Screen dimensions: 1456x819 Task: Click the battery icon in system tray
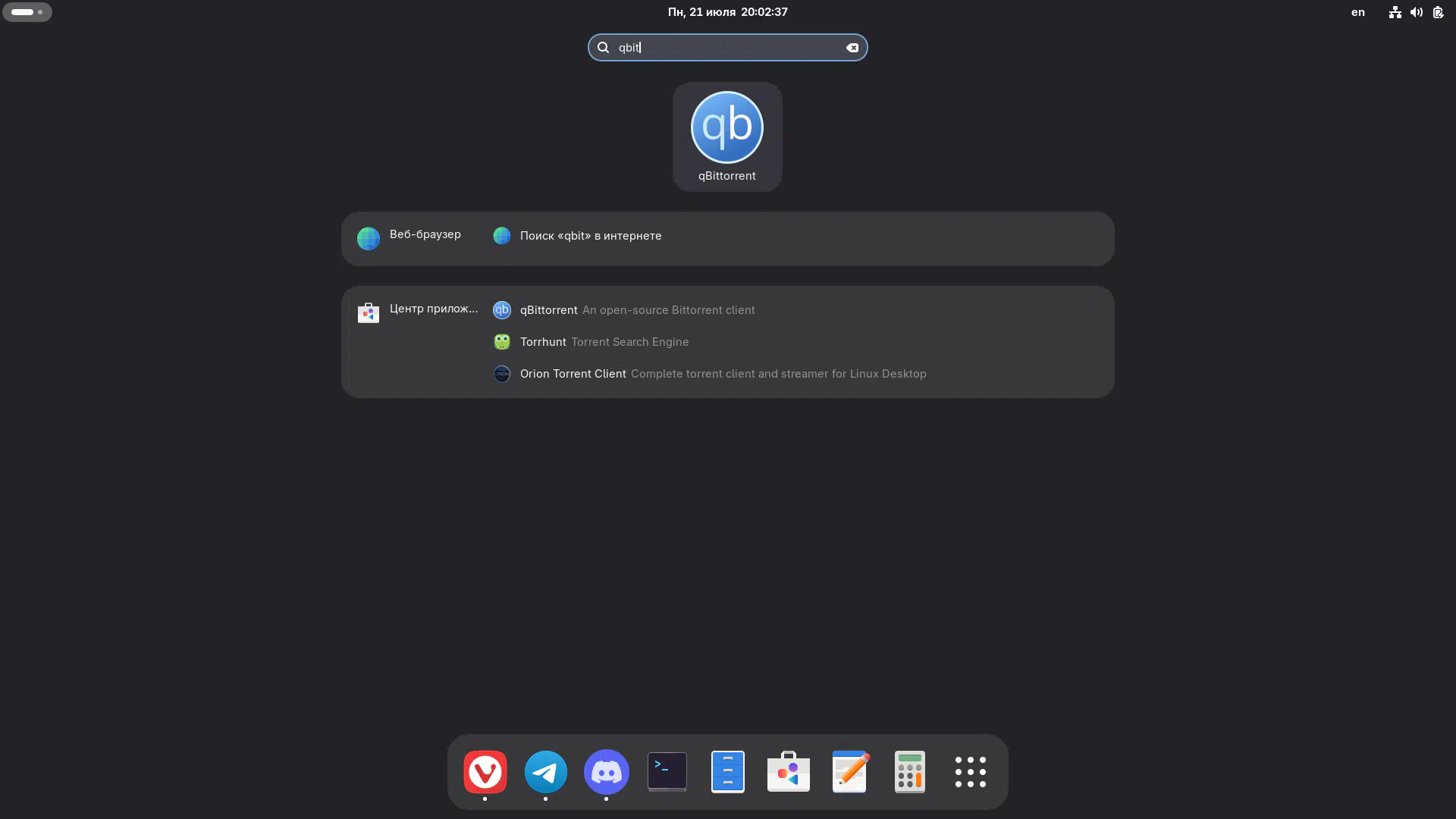pos(1438,12)
